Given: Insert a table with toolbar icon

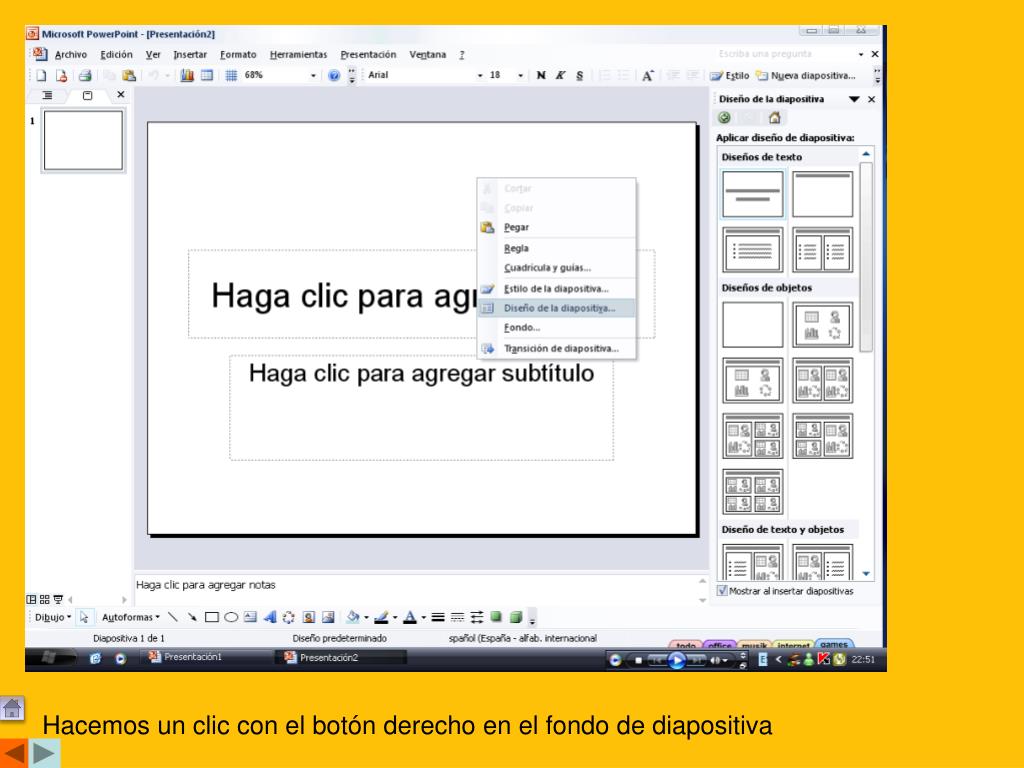Looking at the screenshot, I should (206, 76).
